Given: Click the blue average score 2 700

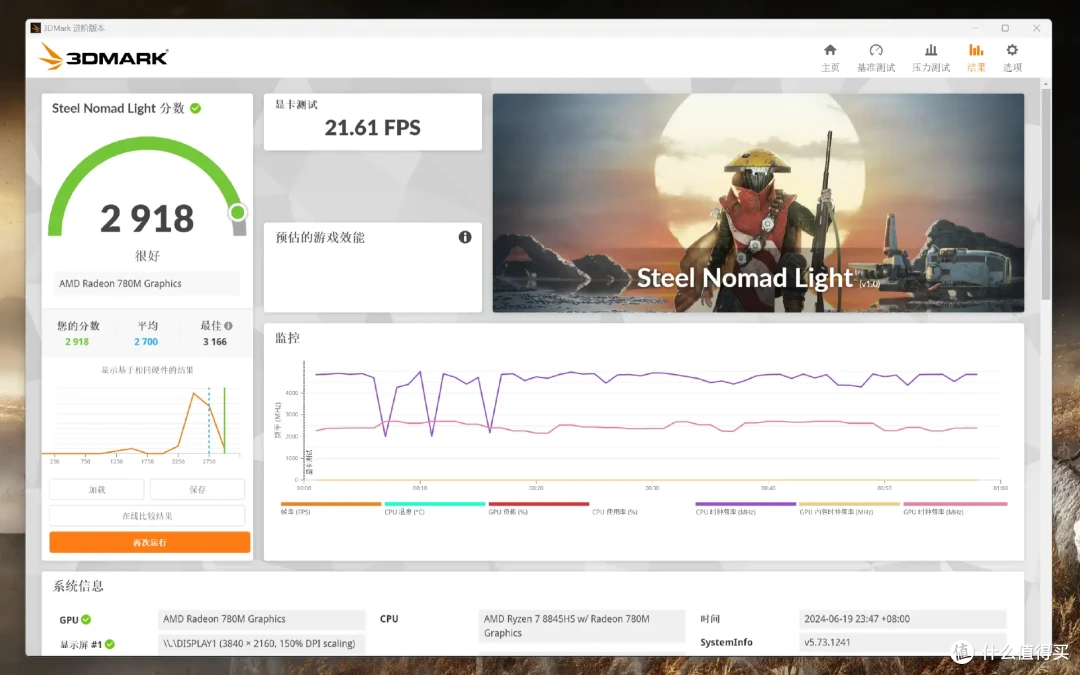Looking at the screenshot, I should (x=146, y=342).
